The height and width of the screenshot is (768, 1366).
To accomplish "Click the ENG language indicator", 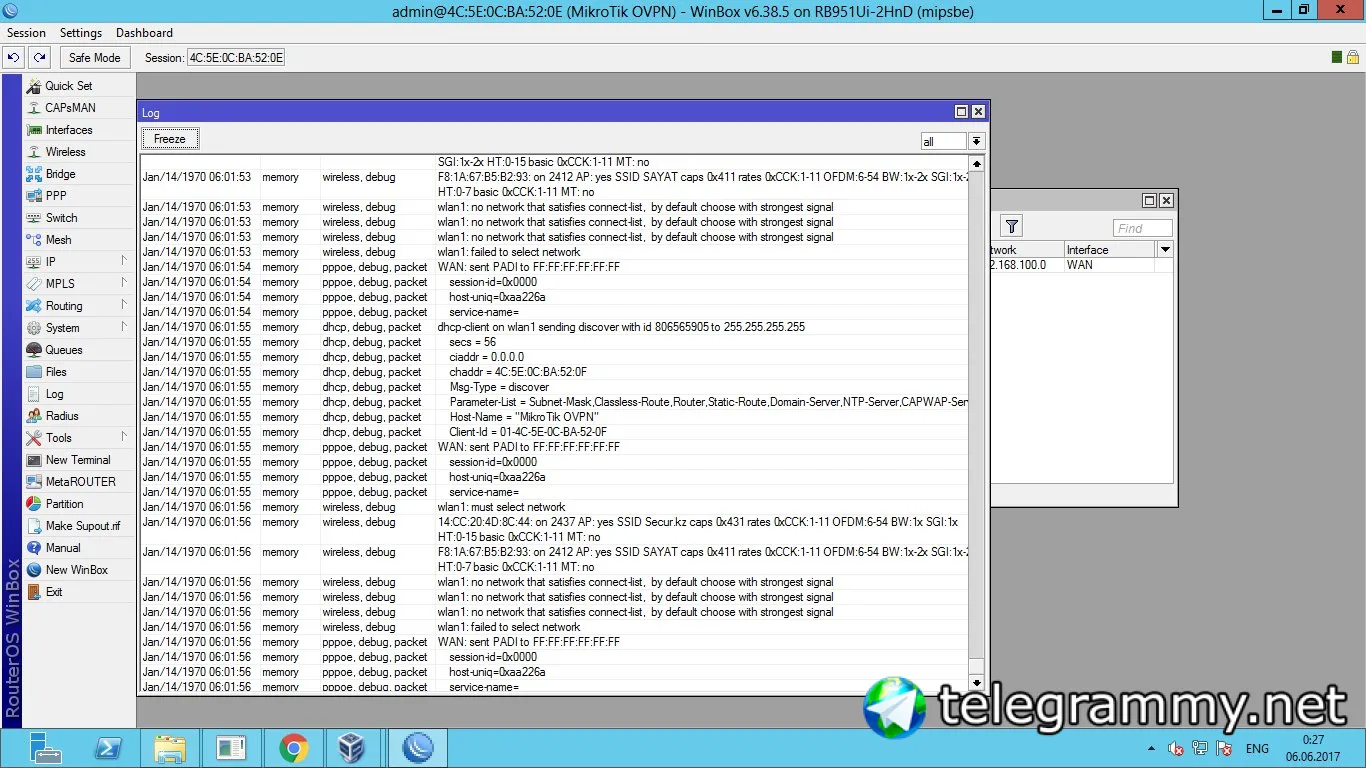I will (x=1257, y=748).
